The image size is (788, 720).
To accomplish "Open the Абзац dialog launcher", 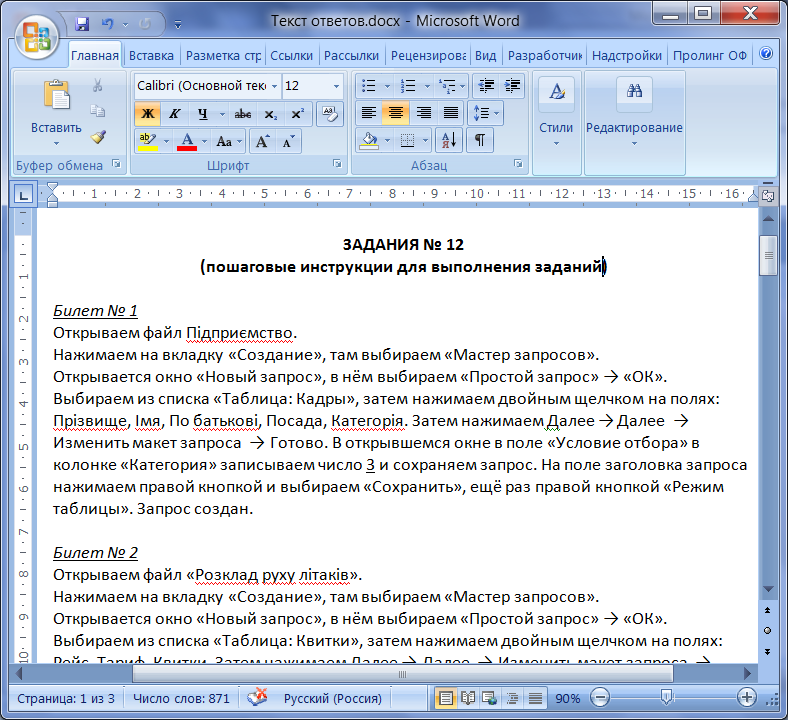I will 518,164.
